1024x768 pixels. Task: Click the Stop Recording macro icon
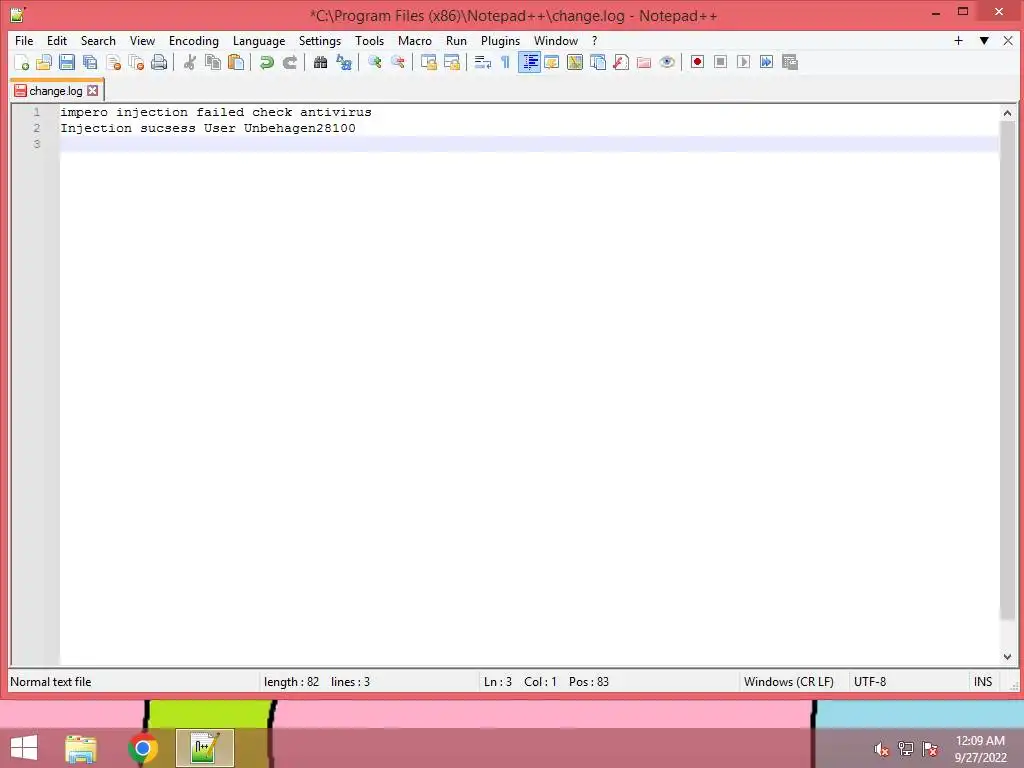point(720,62)
